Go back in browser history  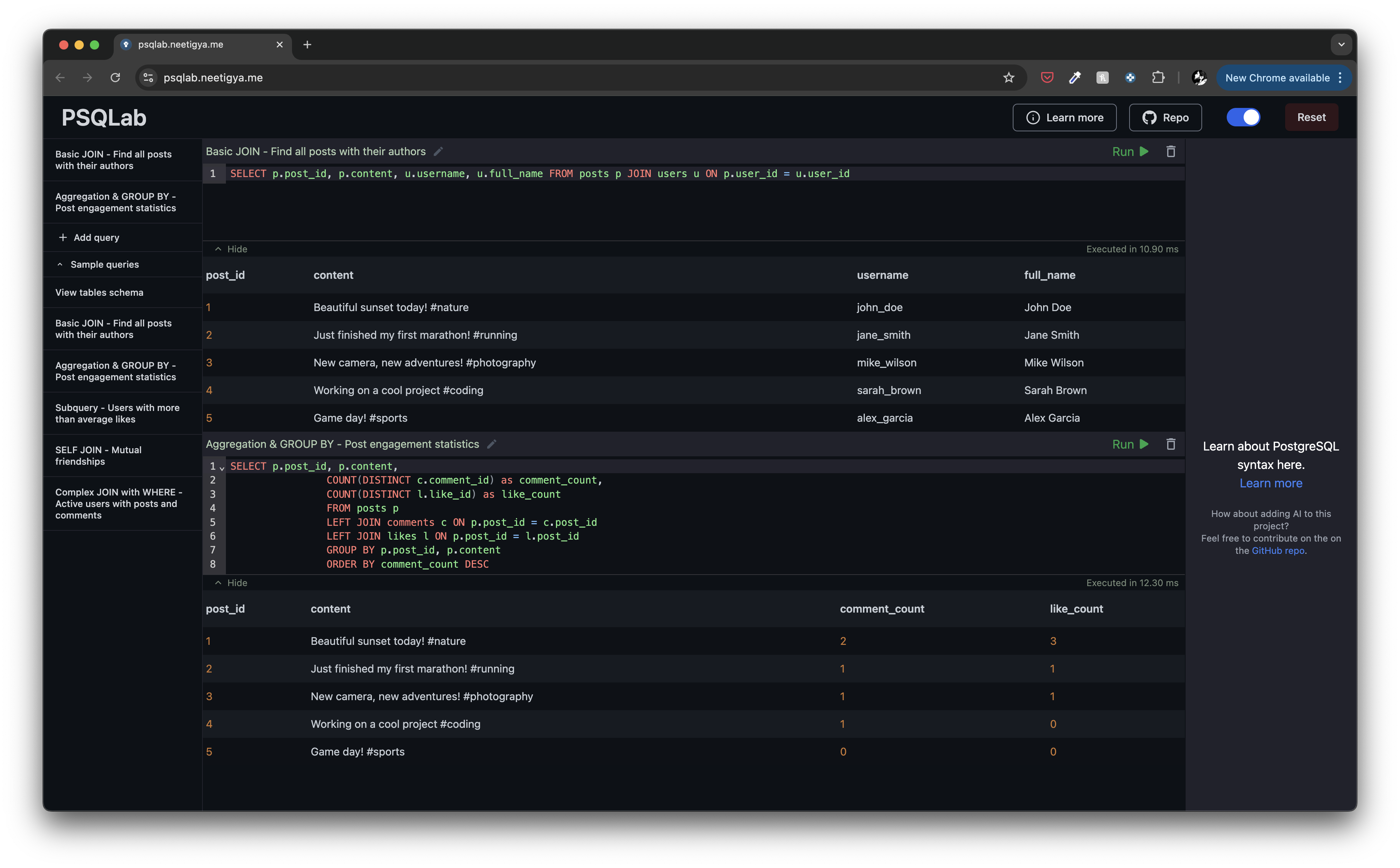[x=60, y=78]
